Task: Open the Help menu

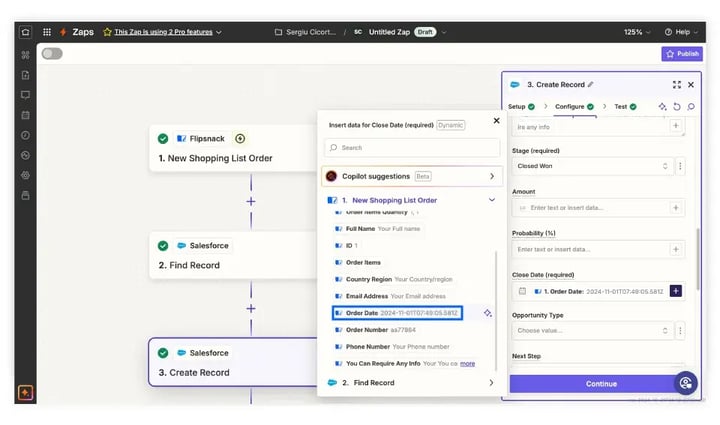Action: (x=681, y=32)
